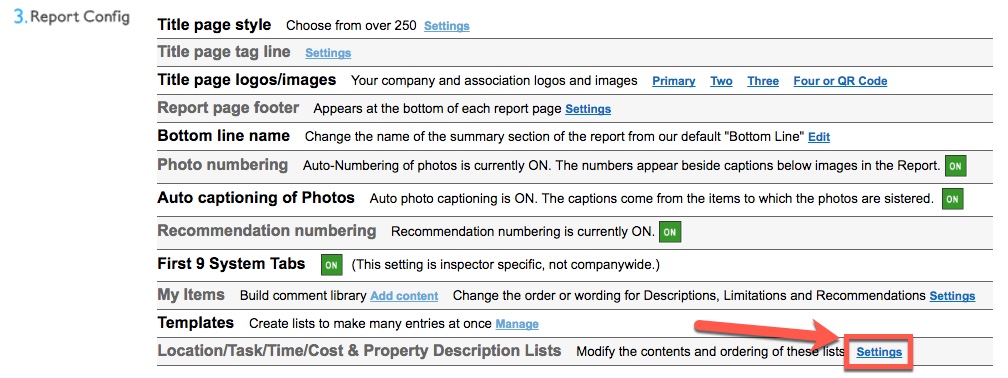The width and height of the screenshot is (1008, 378).
Task: Toggle Auto captioning of Photos switch
Action: pyautogui.click(x=952, y=199)
